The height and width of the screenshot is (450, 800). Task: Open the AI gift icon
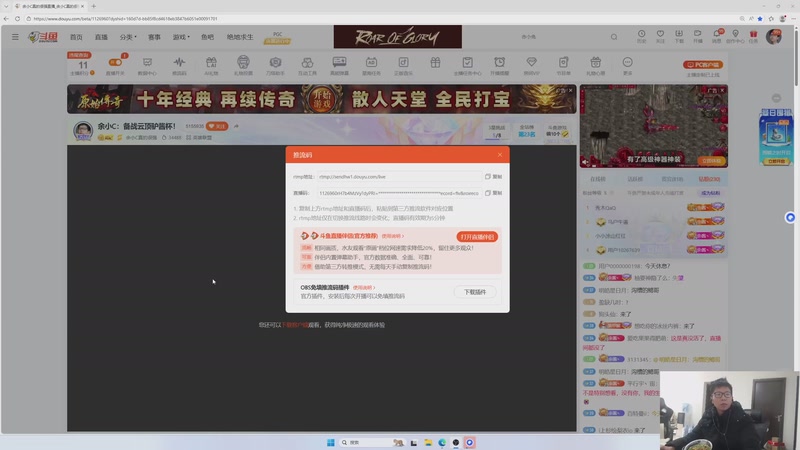point(211,64)
